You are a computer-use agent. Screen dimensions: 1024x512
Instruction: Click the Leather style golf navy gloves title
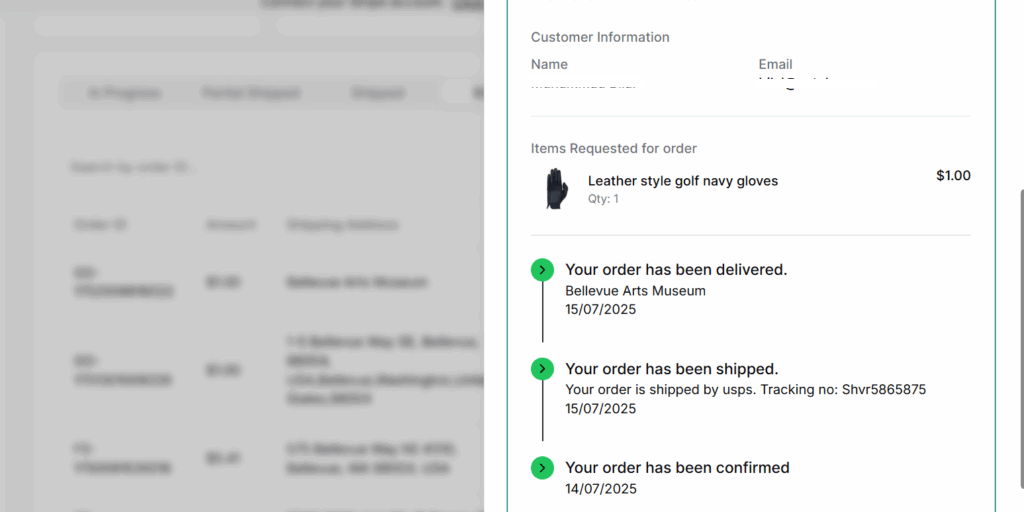click(682, 181)
